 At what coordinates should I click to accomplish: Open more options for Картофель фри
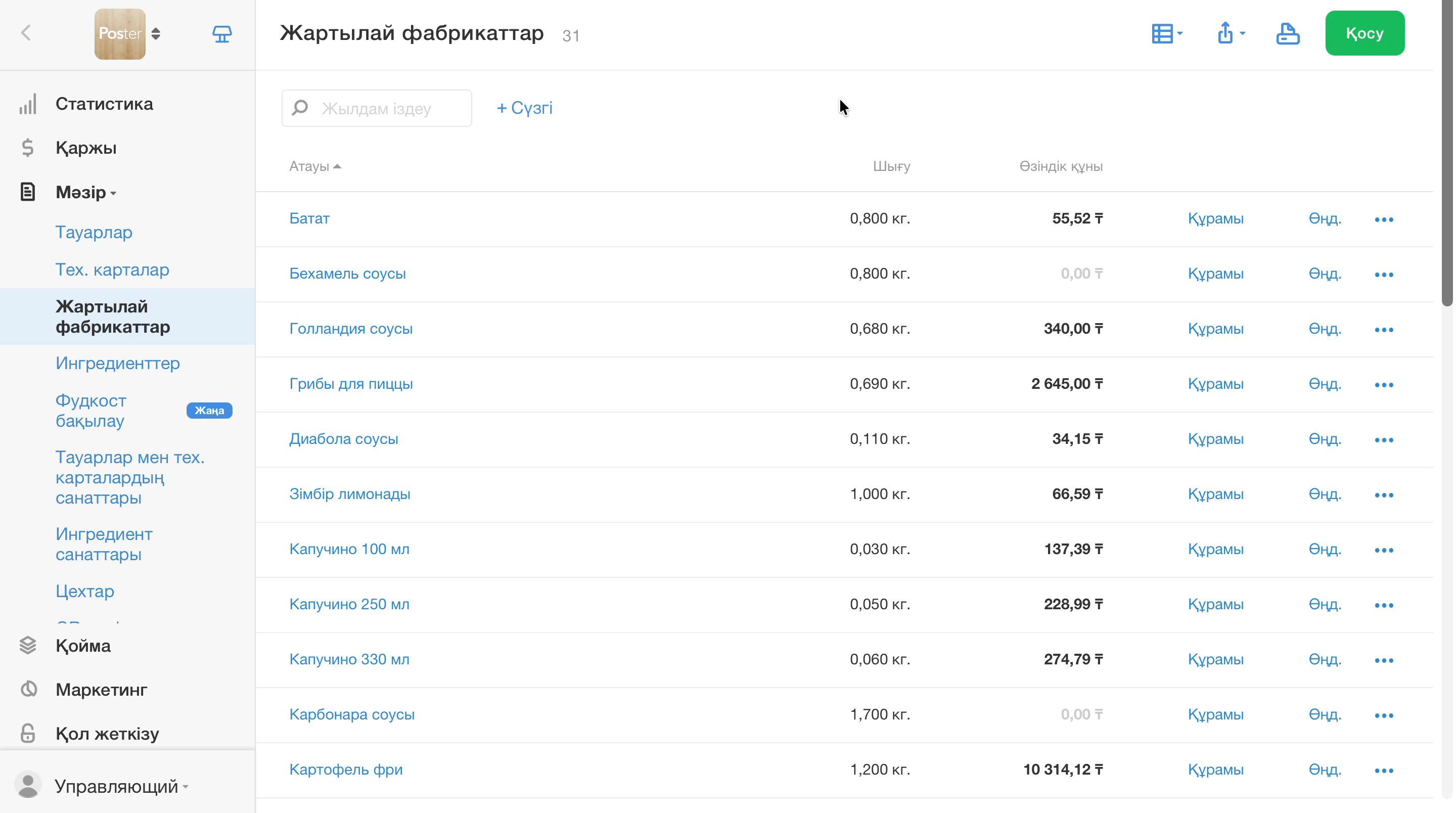(x=1384, y=770)
